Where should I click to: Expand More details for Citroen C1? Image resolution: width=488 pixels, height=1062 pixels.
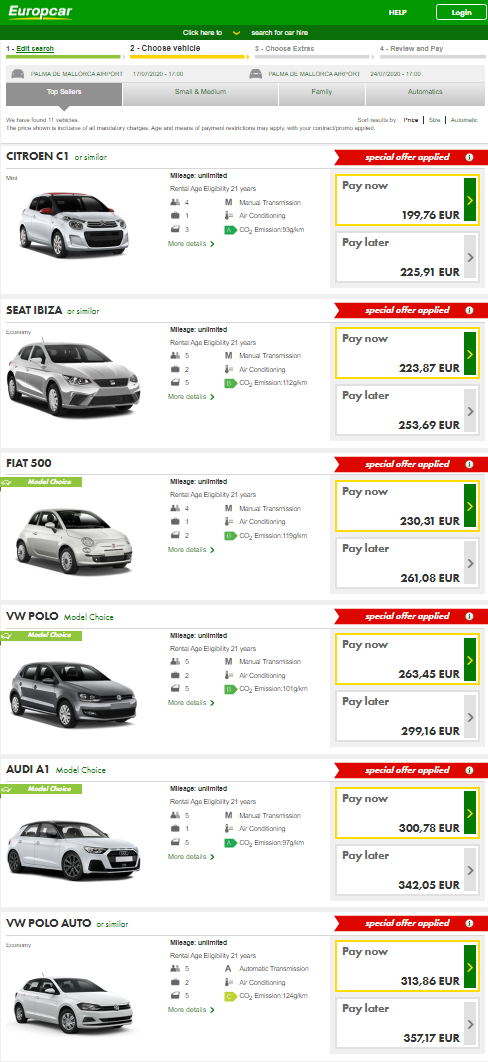pyautogui.click(x=192, y=243)
